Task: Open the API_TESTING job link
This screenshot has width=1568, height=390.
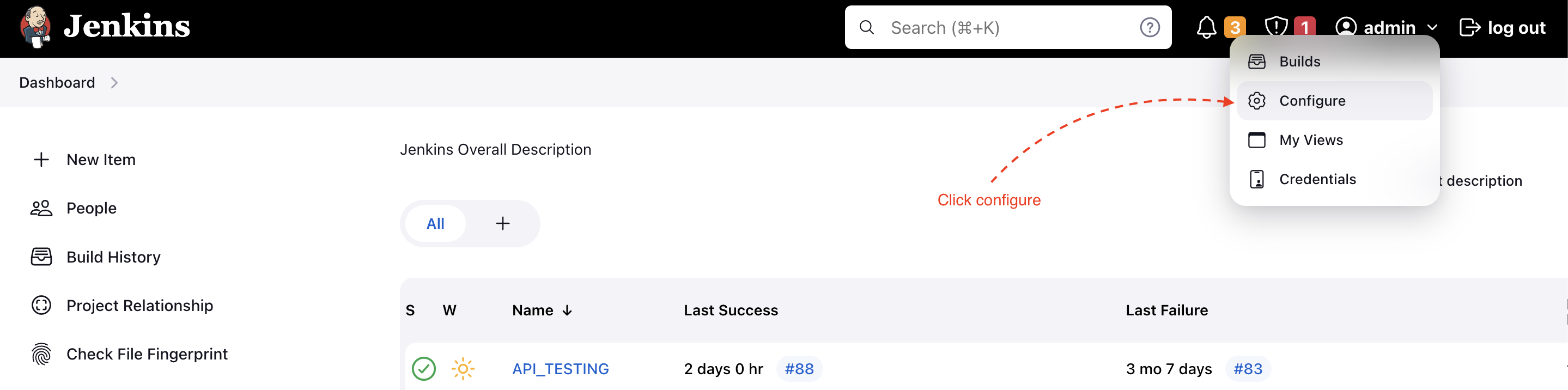Action: coord(560,369)
